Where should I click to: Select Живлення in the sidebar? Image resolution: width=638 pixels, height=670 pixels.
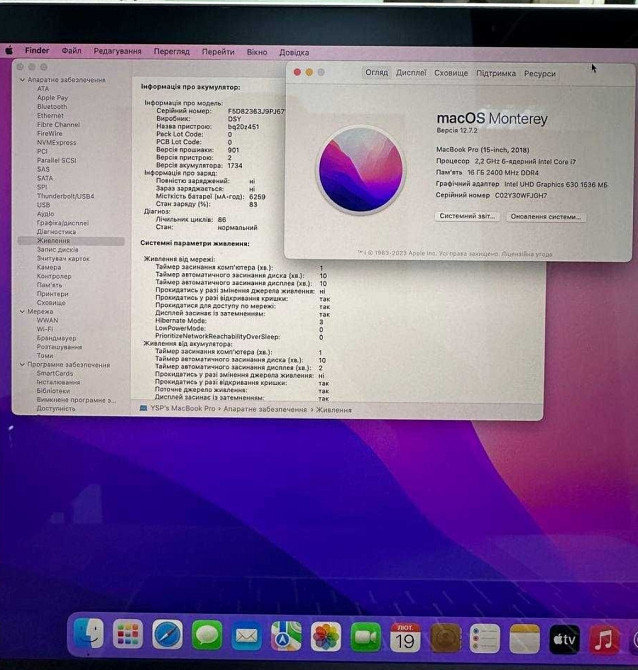click(x=71, y=241)
